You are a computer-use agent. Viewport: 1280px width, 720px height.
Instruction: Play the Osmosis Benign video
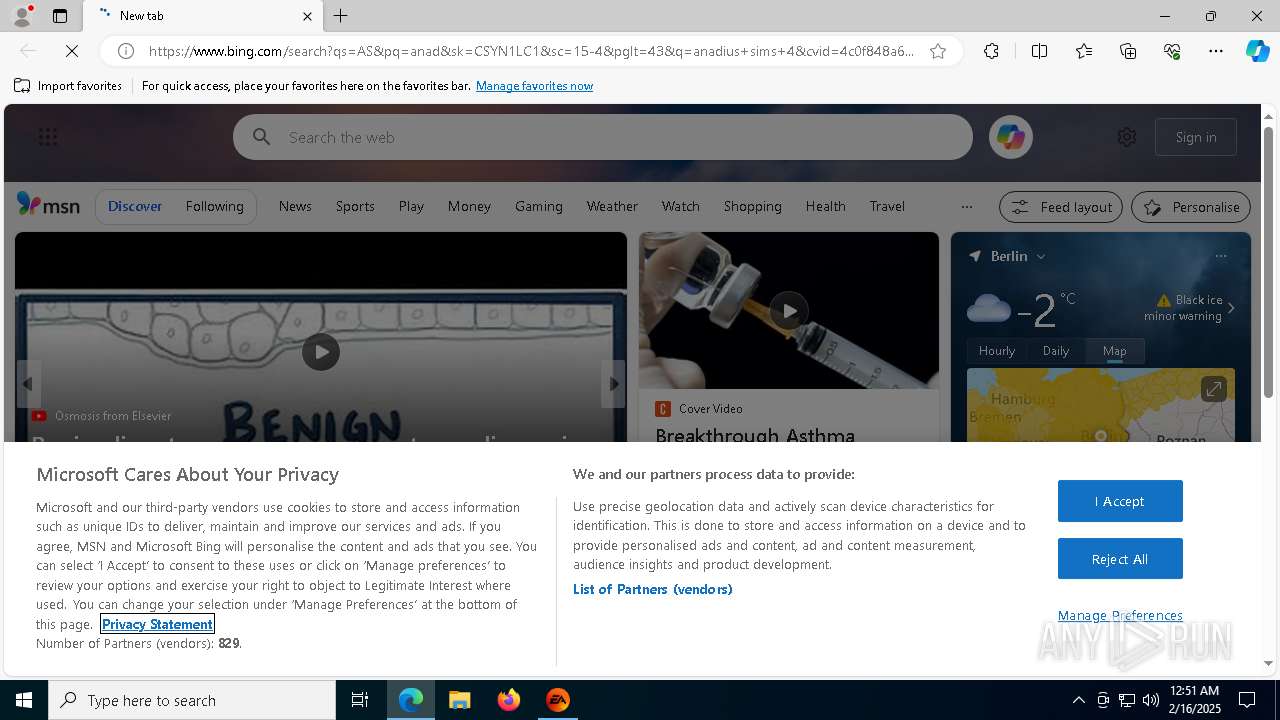pyautogui.click(x=321, y=352)
